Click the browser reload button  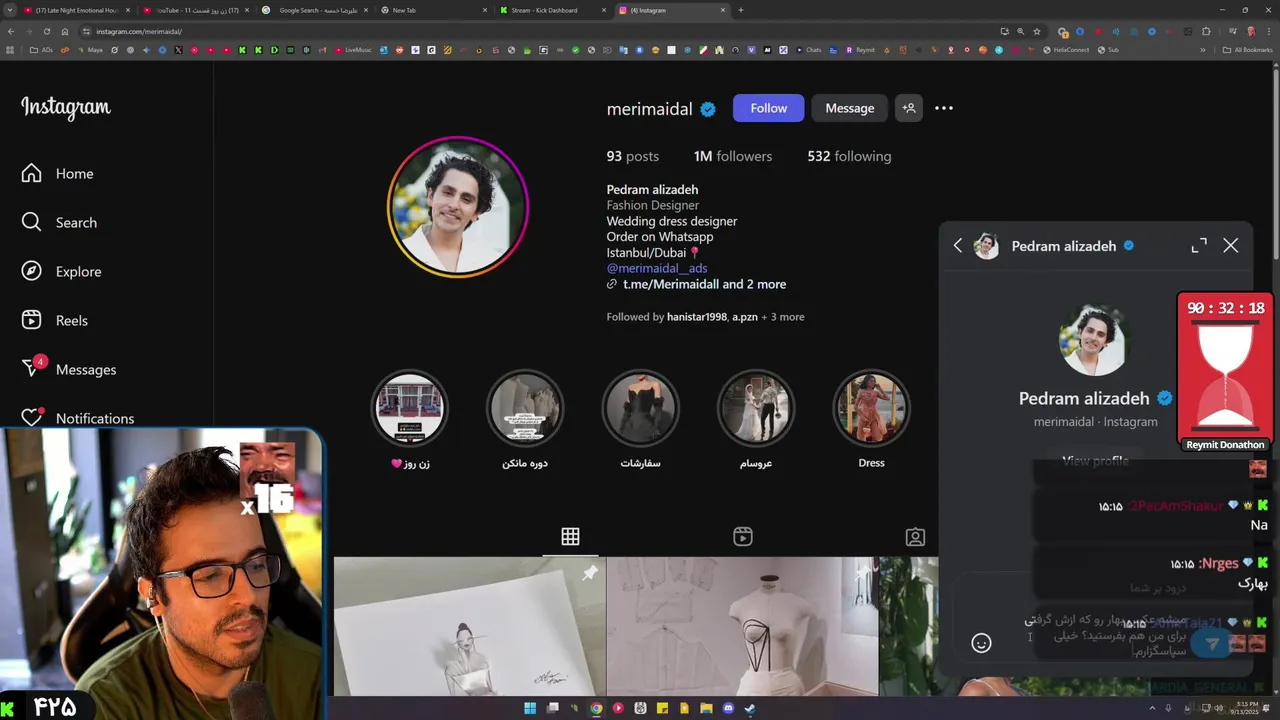click(46, 31)
